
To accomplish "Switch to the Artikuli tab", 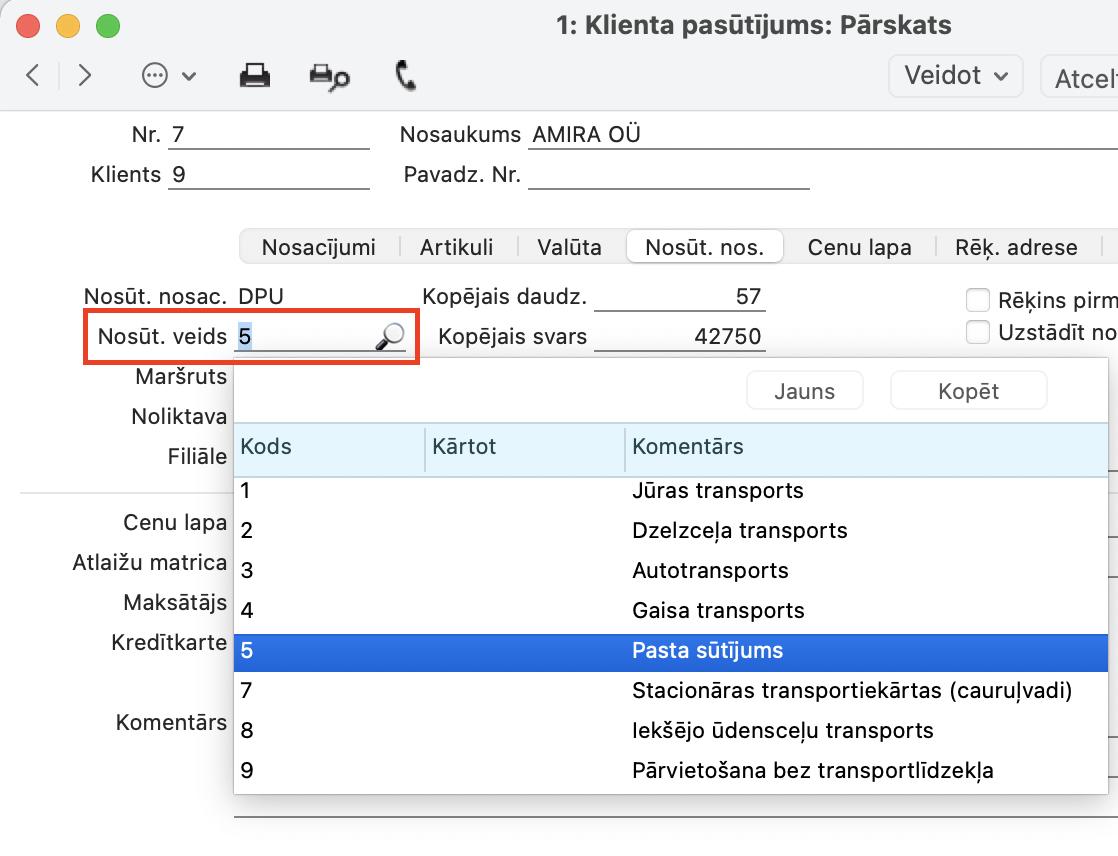I will [x=456, y=247].
